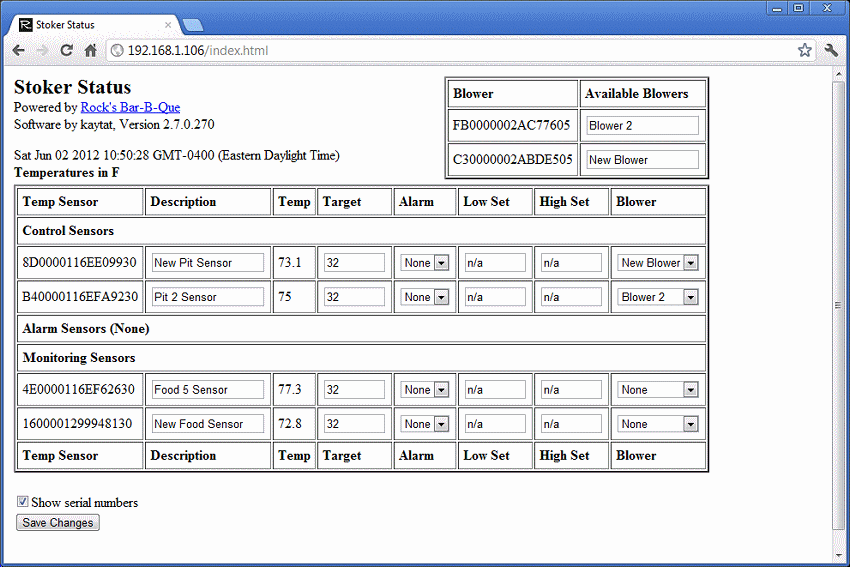Viewport: 850px width, 567px height.
Task: Click sensor serial 1600001299948130
Action: click(x=77, y=424)
